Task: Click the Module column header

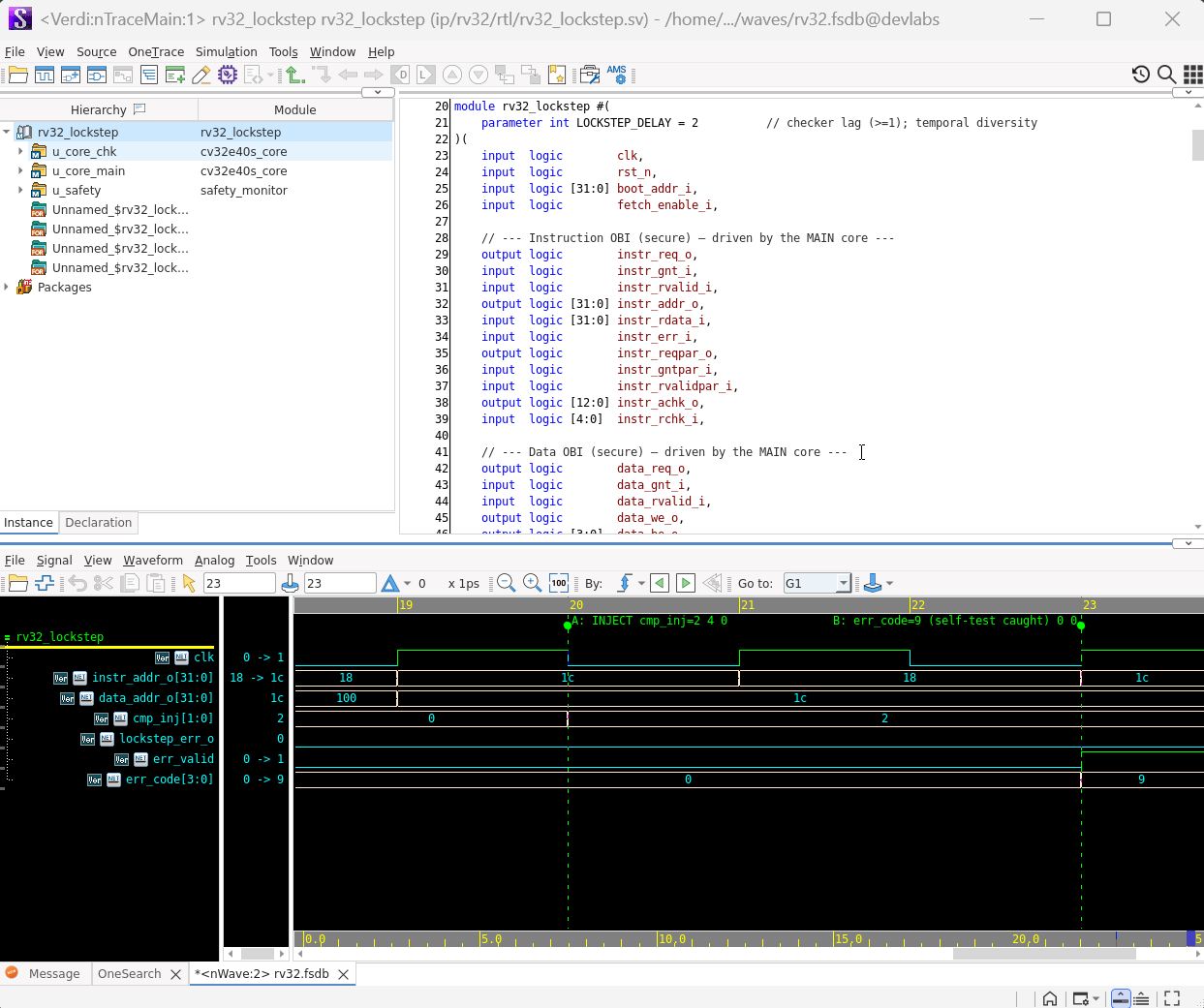Action: 295,109
